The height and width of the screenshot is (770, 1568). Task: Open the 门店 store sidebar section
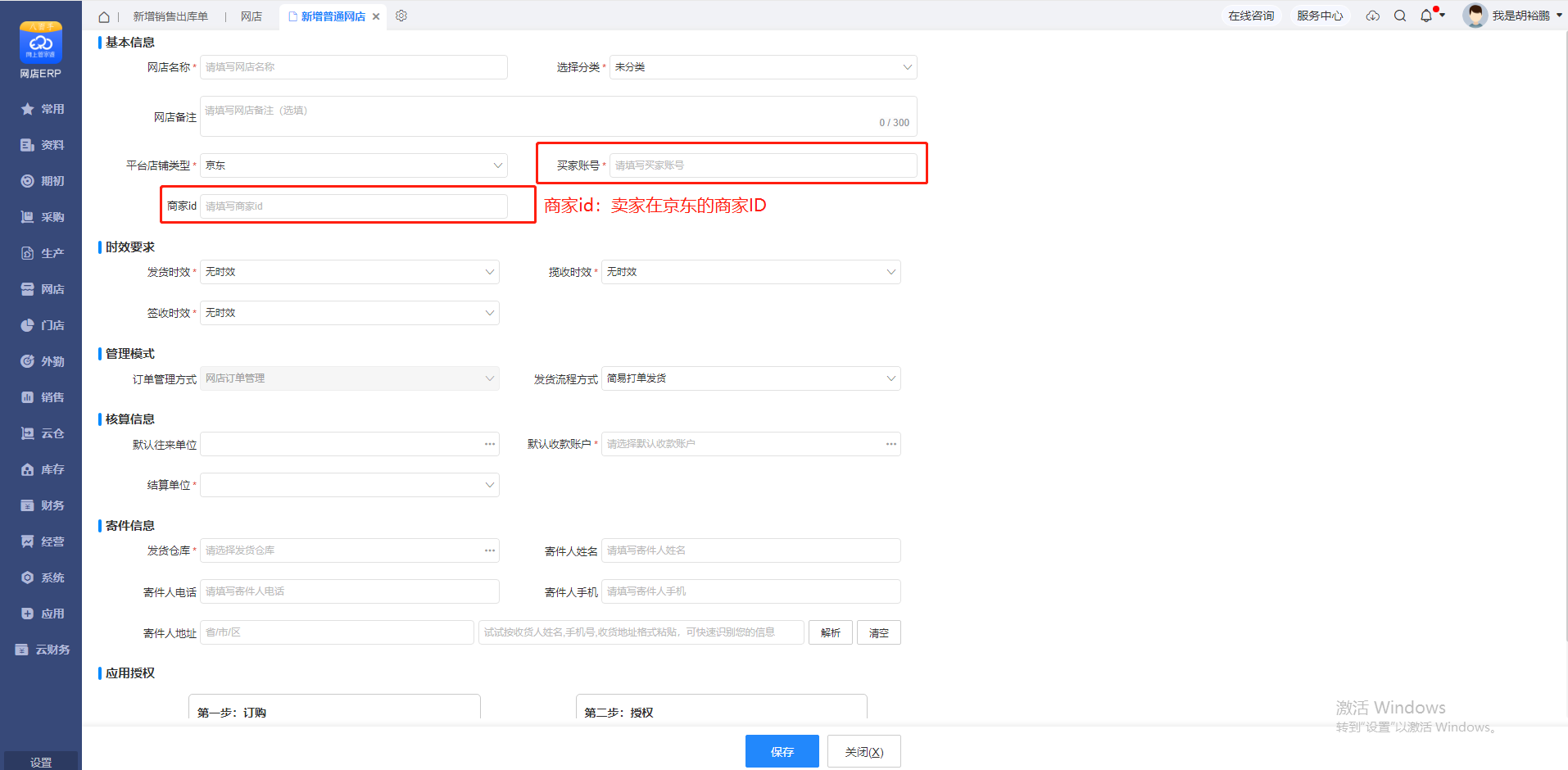click(x=41, y=325)
